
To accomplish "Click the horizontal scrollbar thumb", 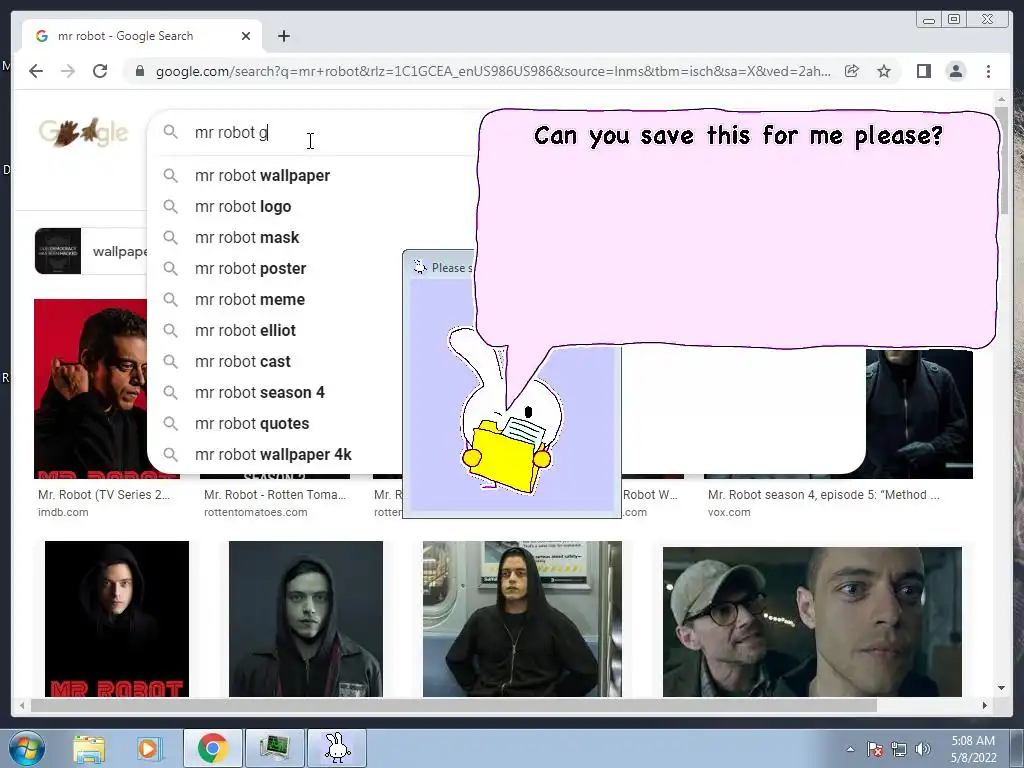I will 454,705.
